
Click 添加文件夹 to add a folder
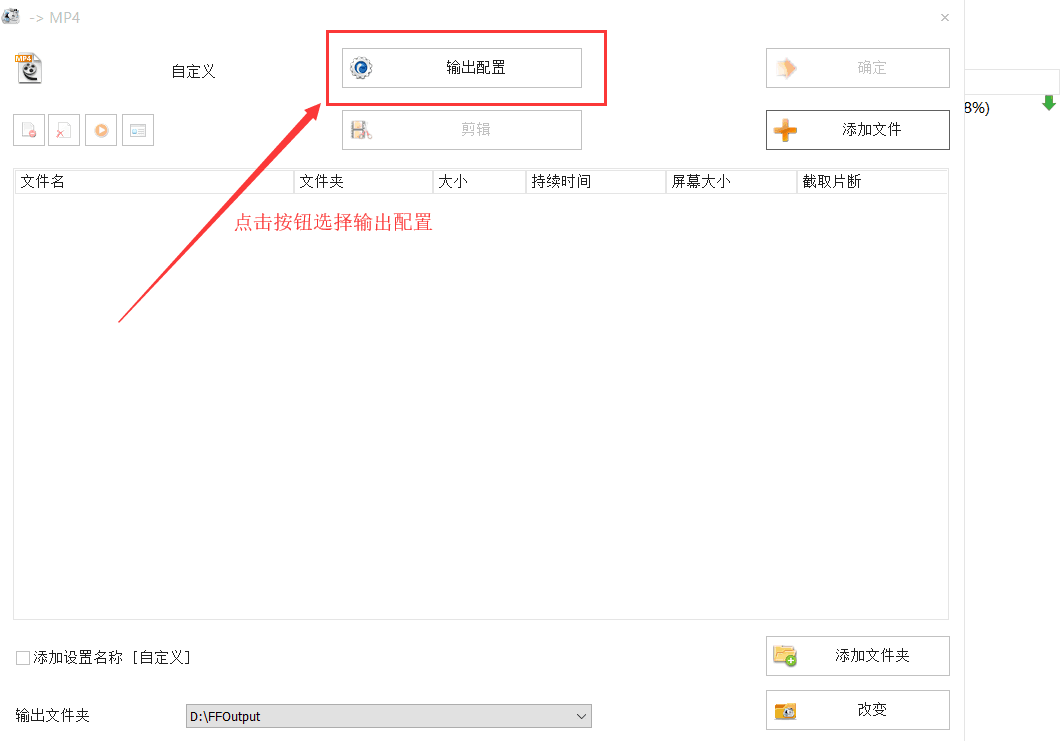tap(857, 656)
